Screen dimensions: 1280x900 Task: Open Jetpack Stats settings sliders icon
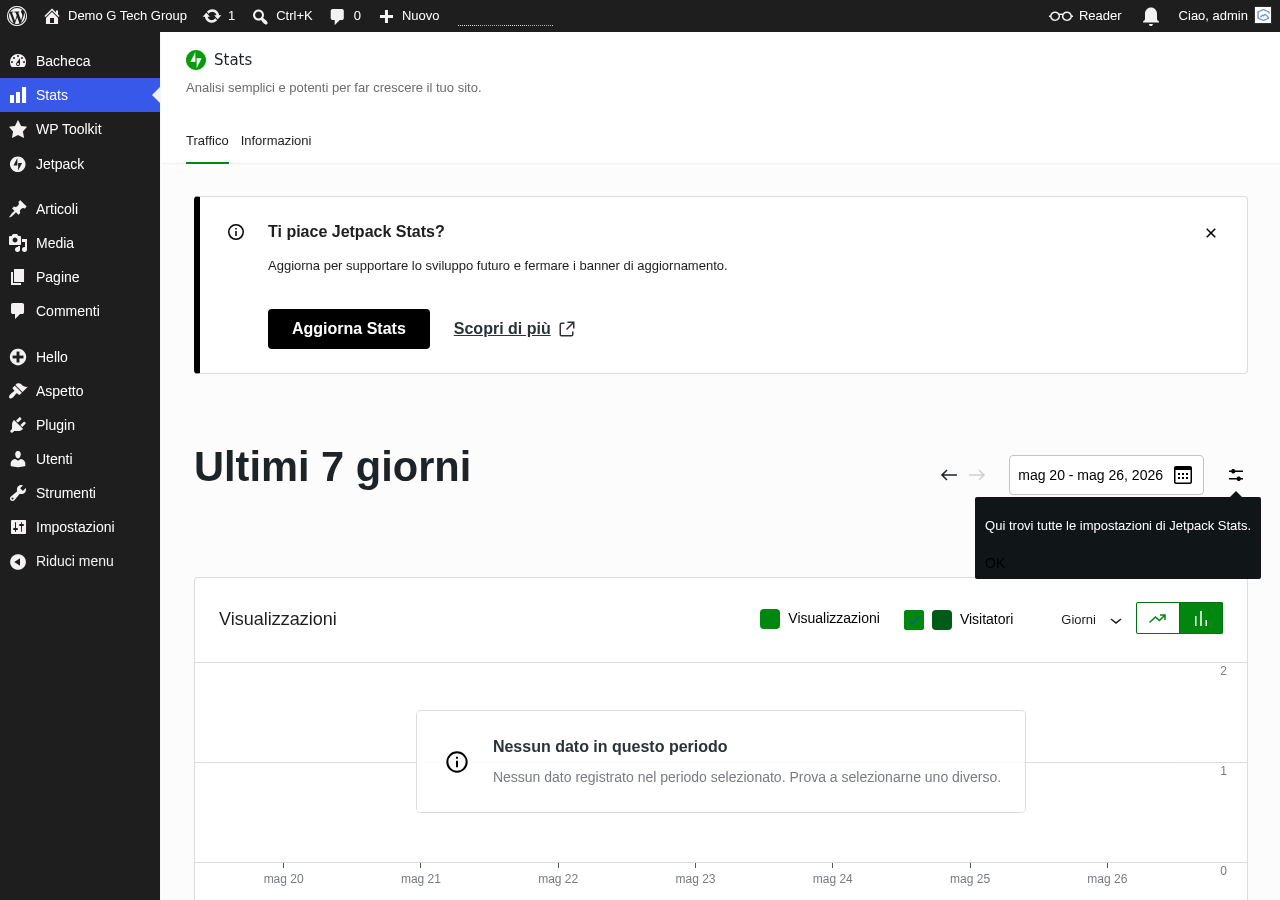[x=1236, y=475]
